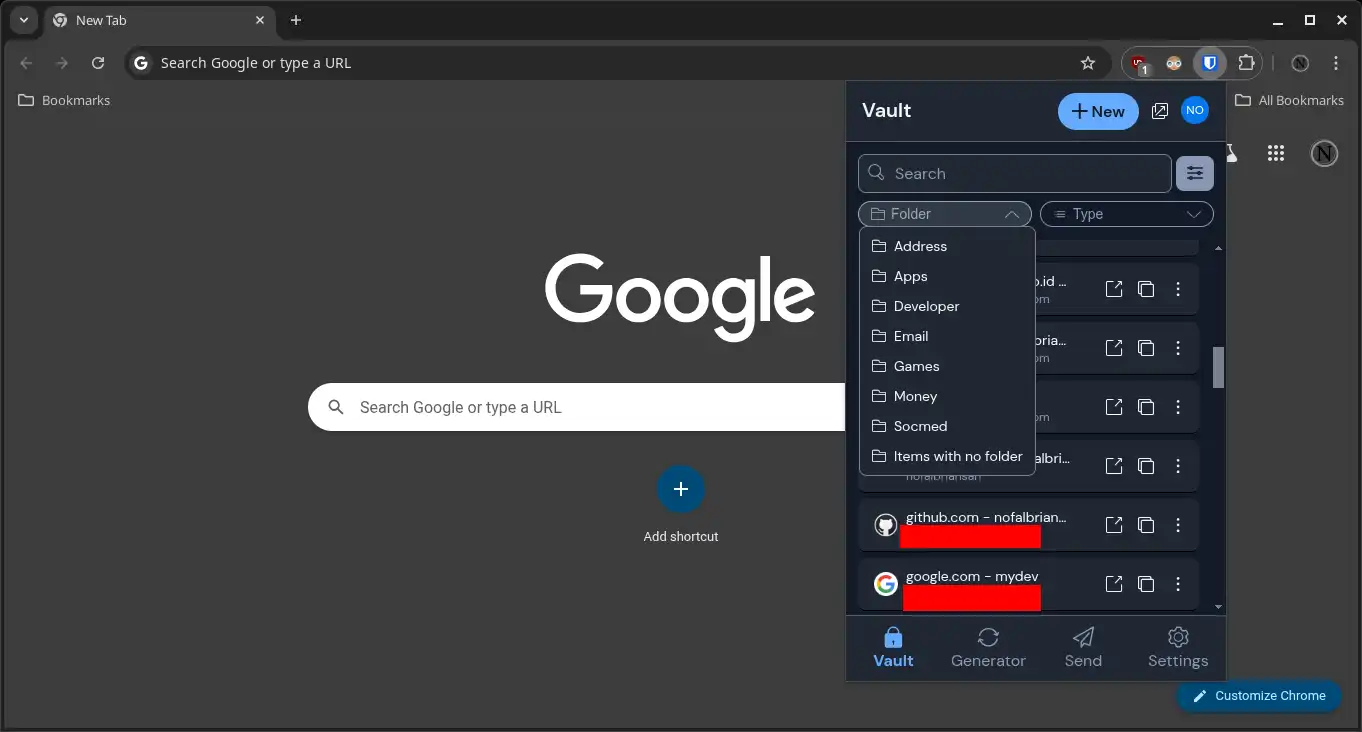Screen dimensions: 1362x732
Task: Click the Bitwarden shield extension icon
Action: [1210, 63]
